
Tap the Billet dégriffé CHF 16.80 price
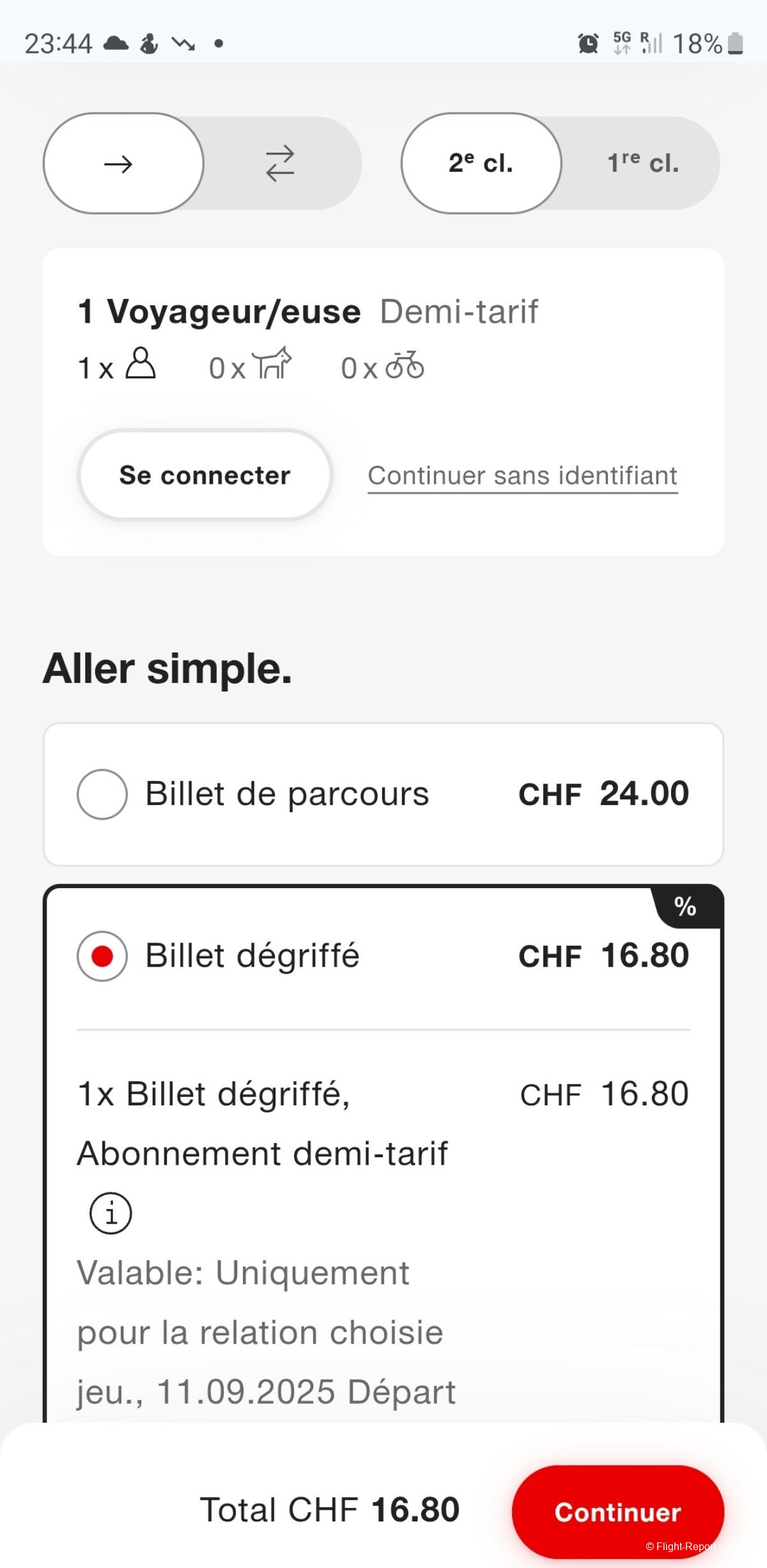[603, 957]
